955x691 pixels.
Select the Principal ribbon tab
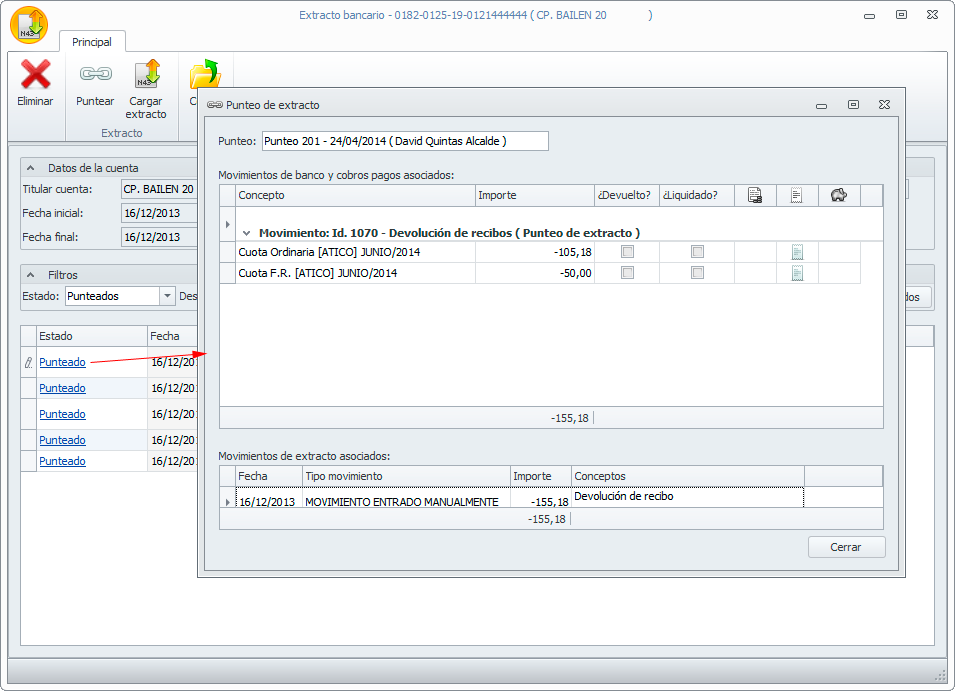click(92, 42)
